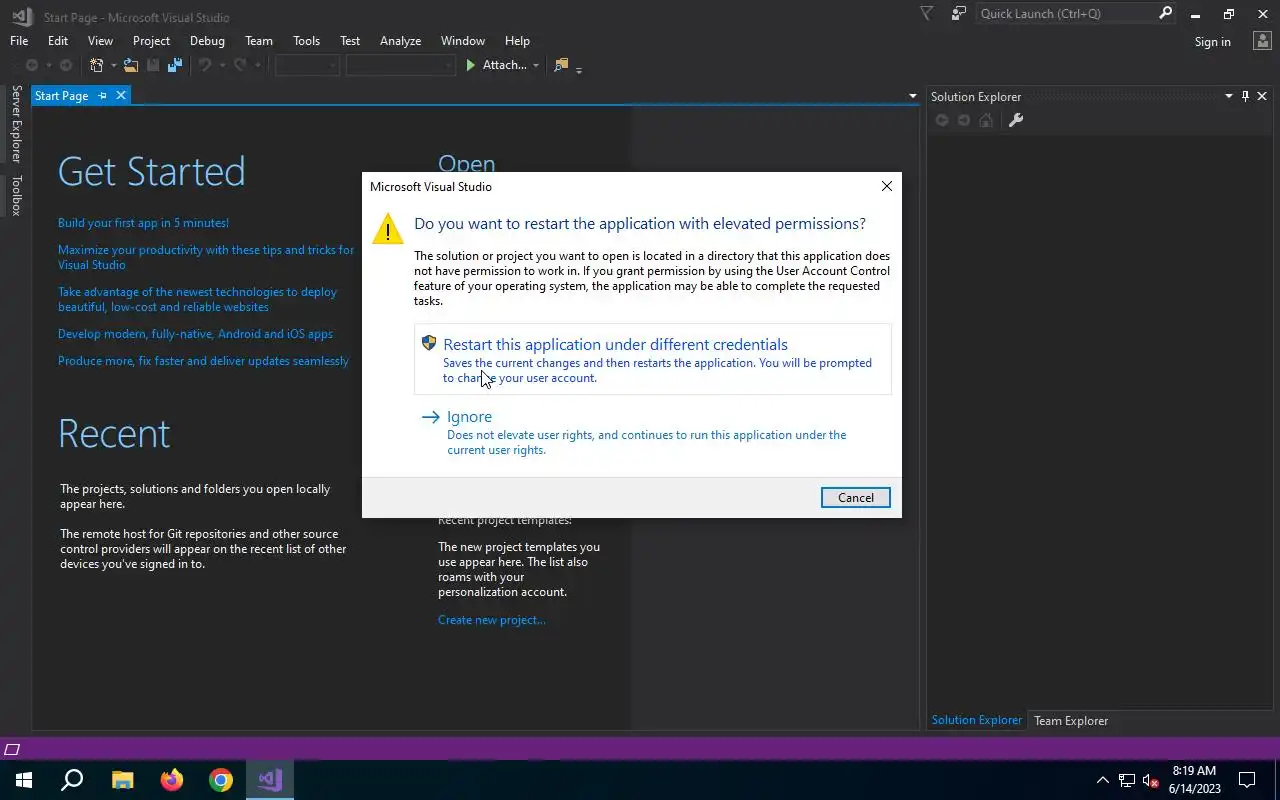Choose the Ignore option in dialog
This screenshot has width=1280, height=800.
tap(652, 432)
